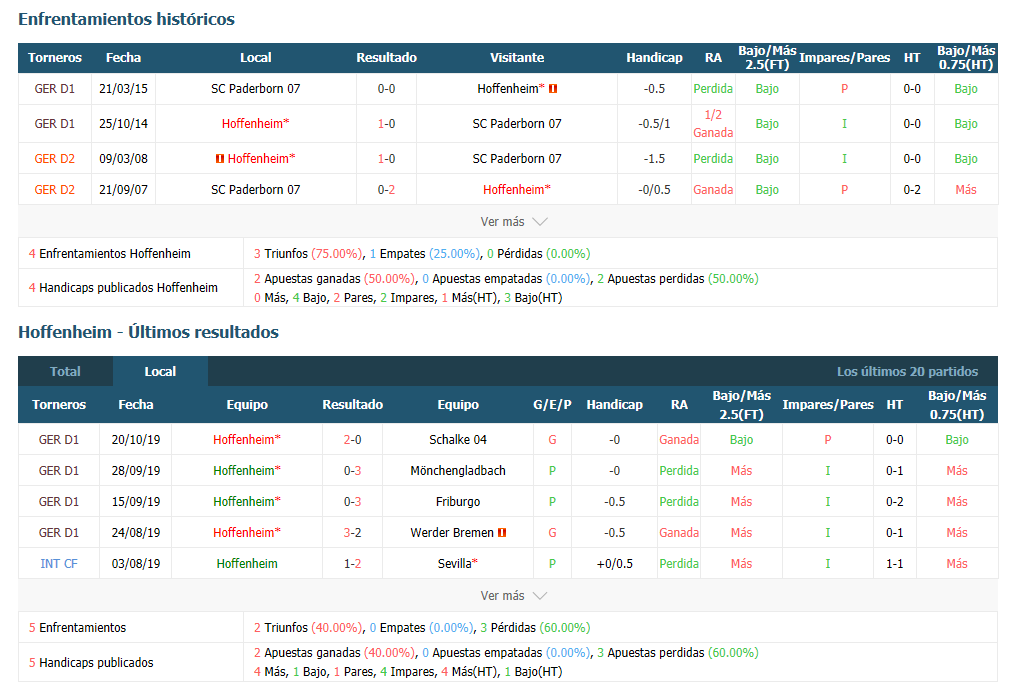This screenshot has height=690, width=1009.
Task: Open Mönchengladbach team link
Action: (458, 471)
